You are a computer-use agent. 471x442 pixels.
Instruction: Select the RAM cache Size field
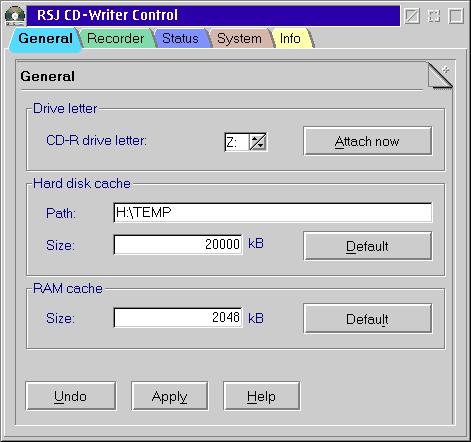coord(178,317)
